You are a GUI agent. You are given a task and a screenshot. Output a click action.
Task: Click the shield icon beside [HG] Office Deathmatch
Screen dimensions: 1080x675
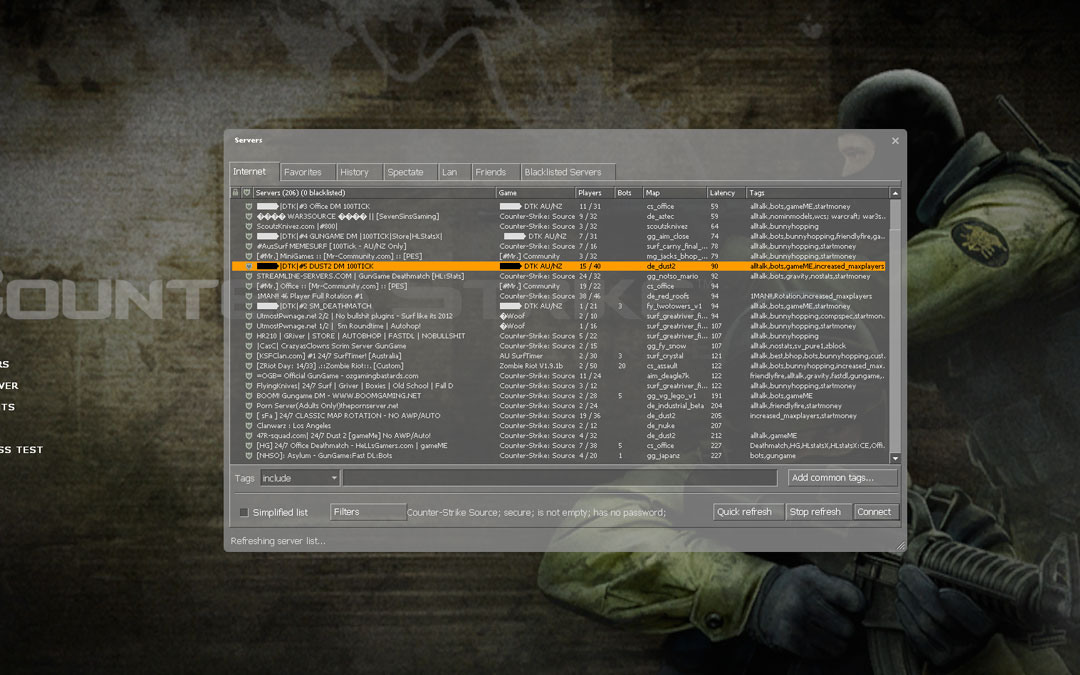click(x=249, y=446)
